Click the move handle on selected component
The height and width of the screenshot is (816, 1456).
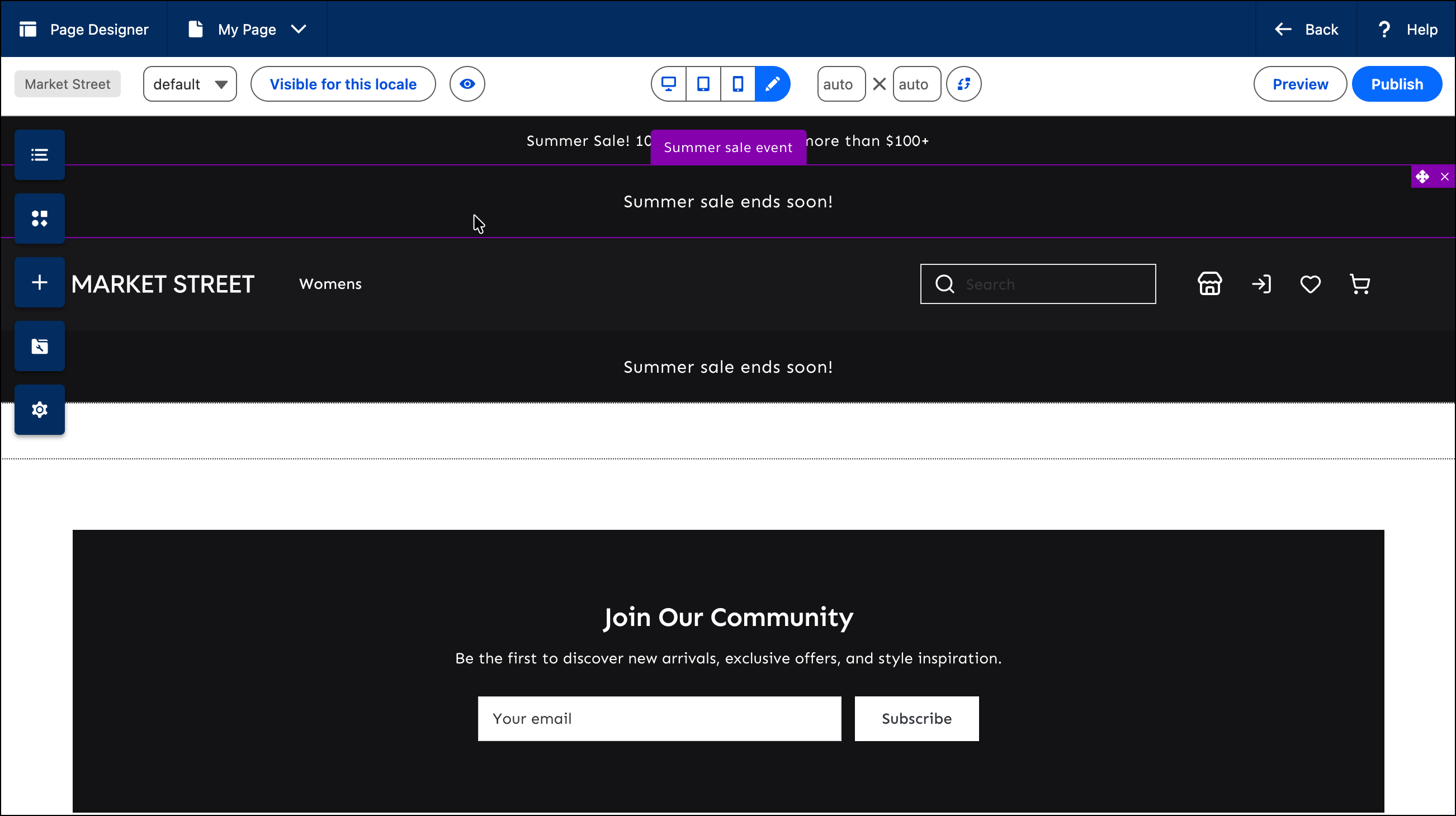point(1422,177)
